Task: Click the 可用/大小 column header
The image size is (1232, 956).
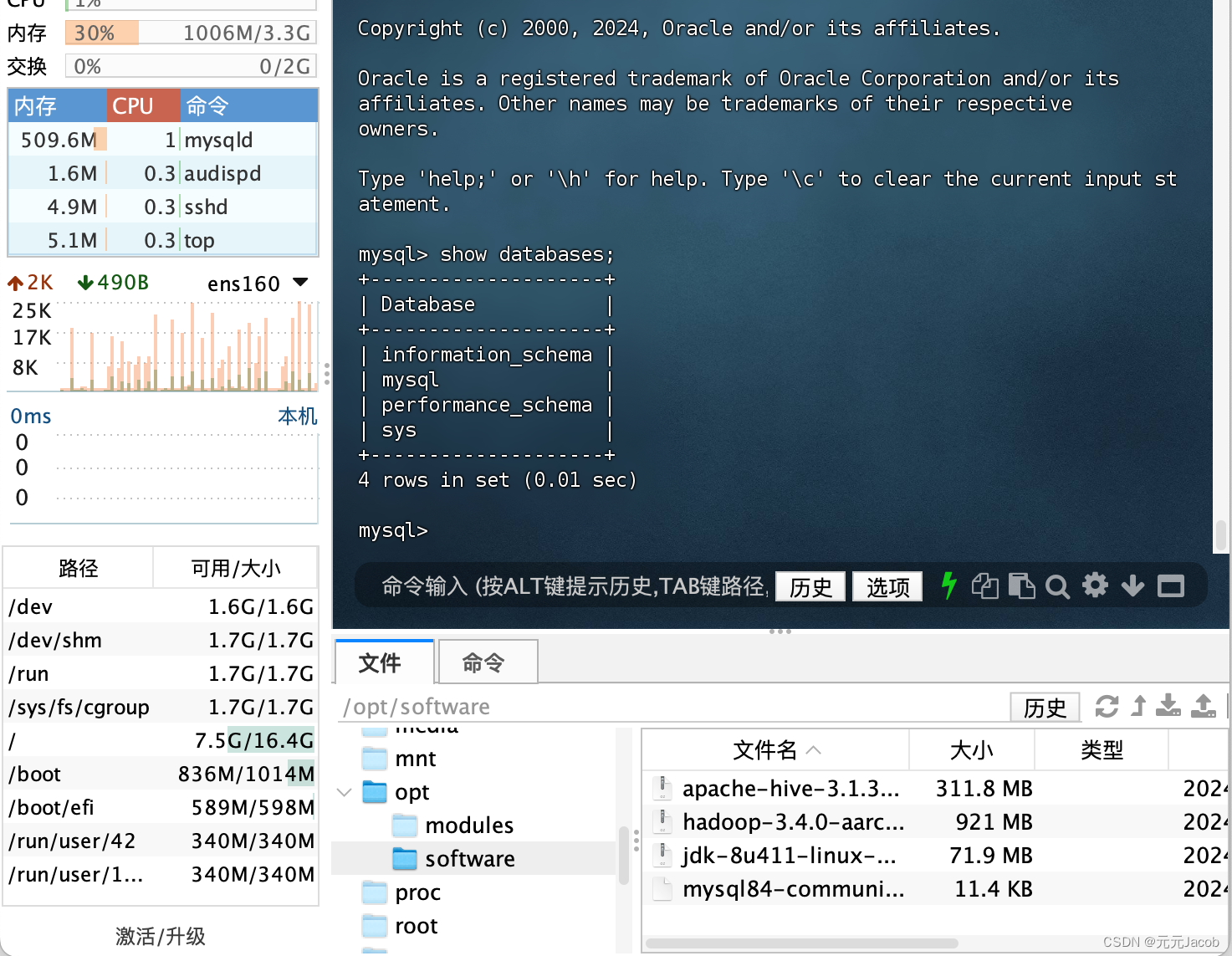Action: click(236, 568)
